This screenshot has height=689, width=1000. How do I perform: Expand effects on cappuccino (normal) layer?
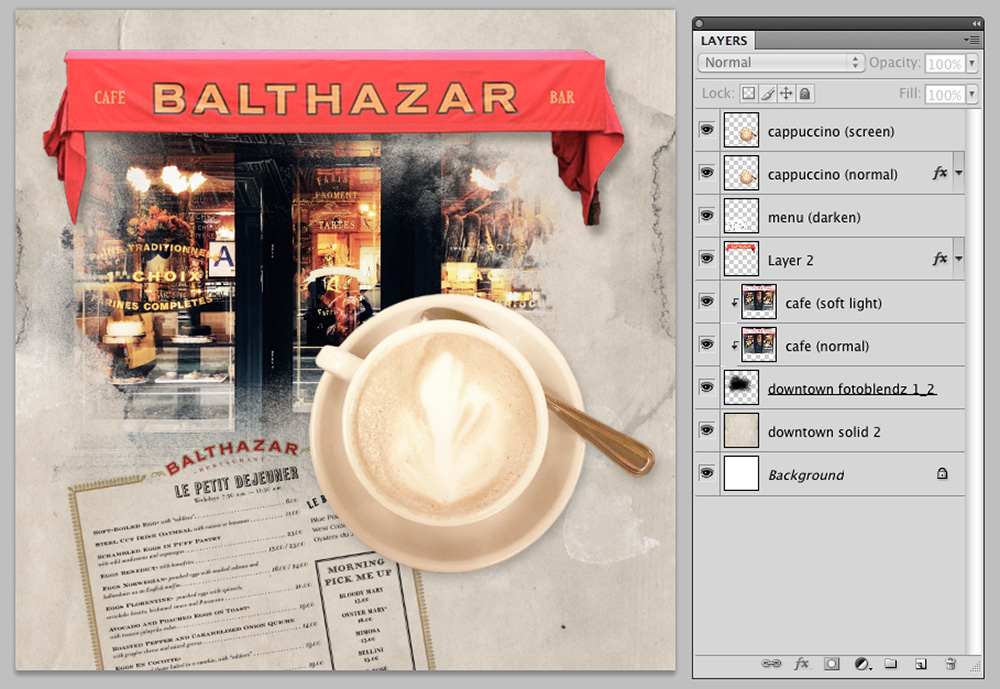[959, 174]
